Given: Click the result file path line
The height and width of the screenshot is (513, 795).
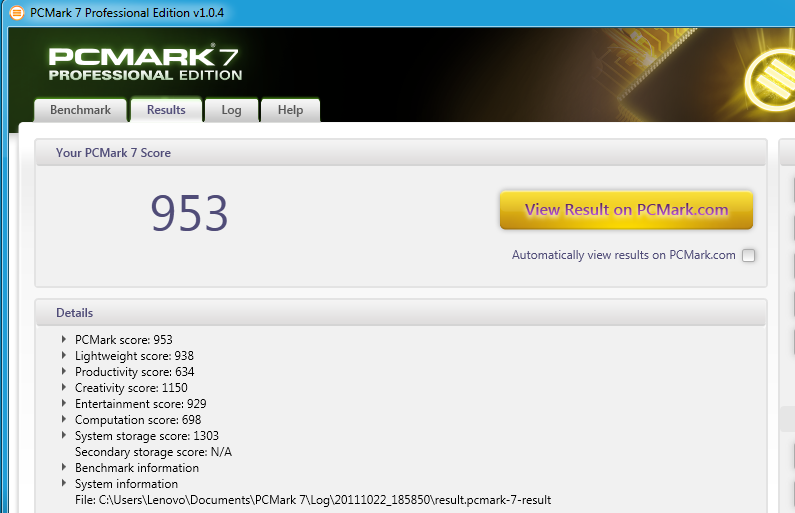Looking at the screenshot, I should pyautogui.click(x=313, y=500).
